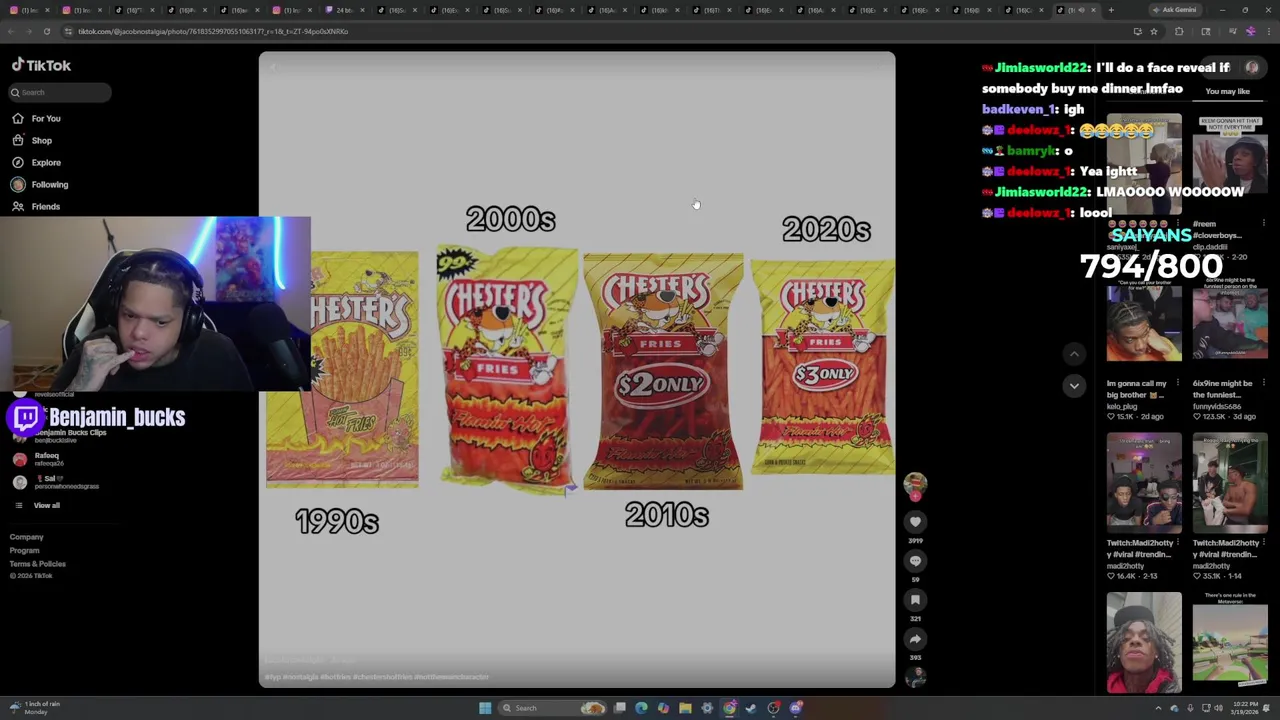Like the photo post with heart icon

915,521
